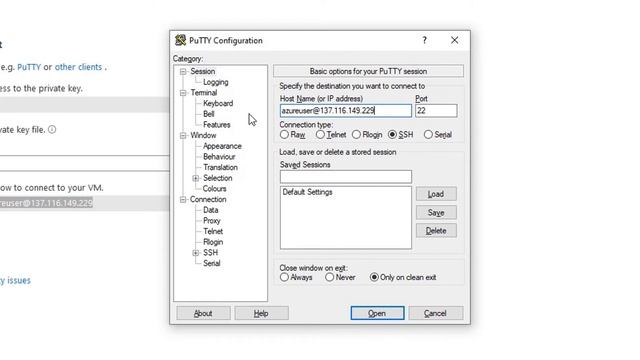Click the About button
The image size is (640, 360).
[x=203, y=313]
